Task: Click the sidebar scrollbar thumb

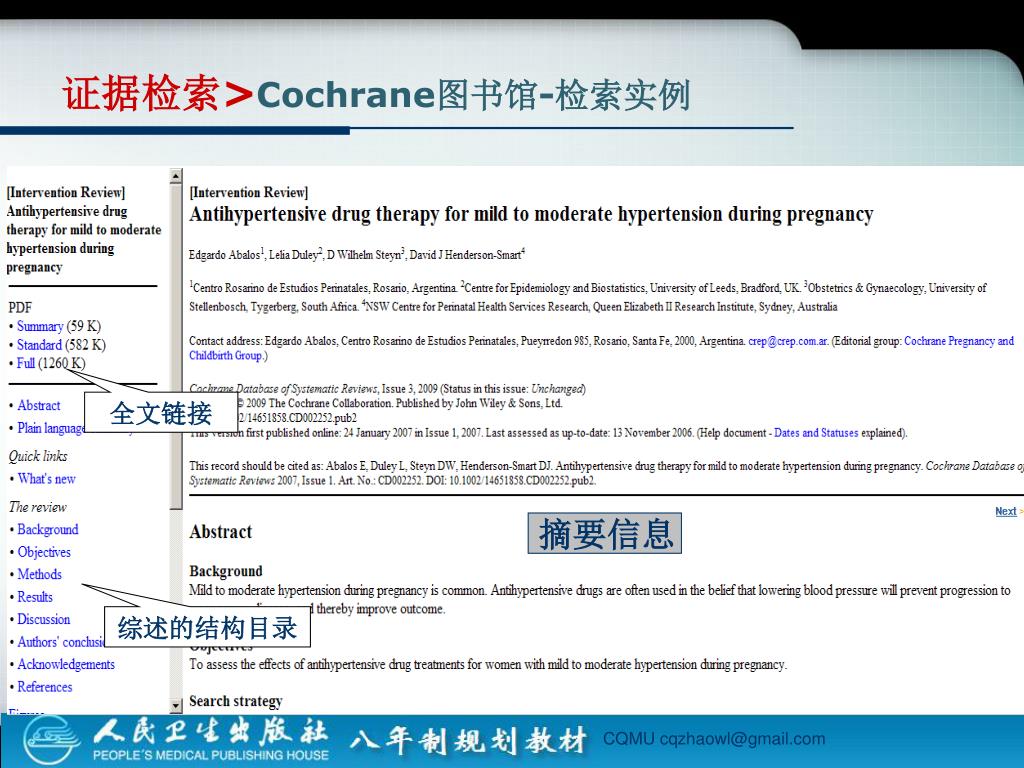Action: pos(176,346)
